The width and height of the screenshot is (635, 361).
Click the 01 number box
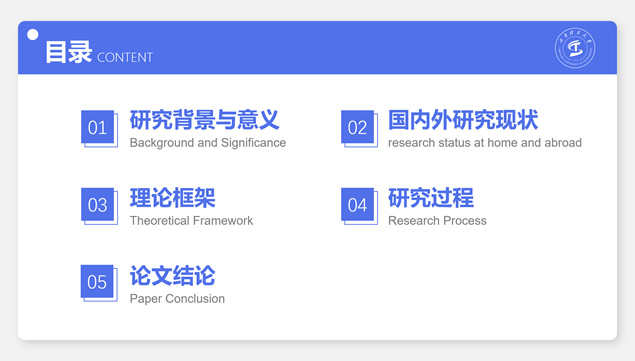click(99, 128)
